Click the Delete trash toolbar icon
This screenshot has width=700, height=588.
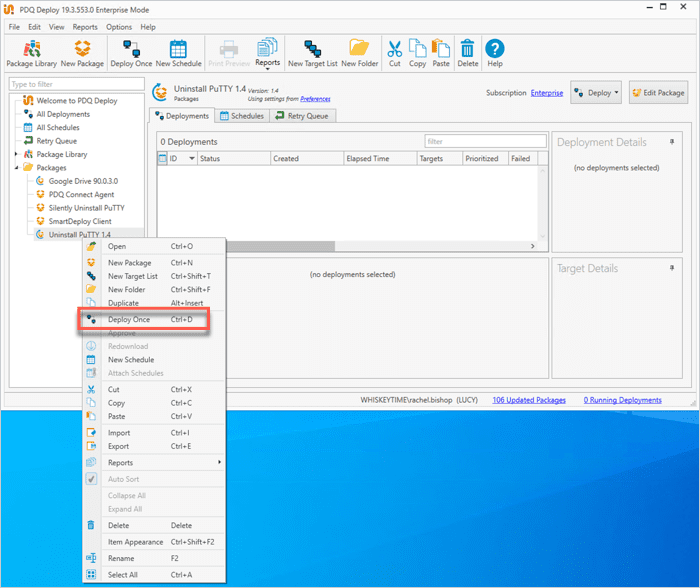(467, 53)
